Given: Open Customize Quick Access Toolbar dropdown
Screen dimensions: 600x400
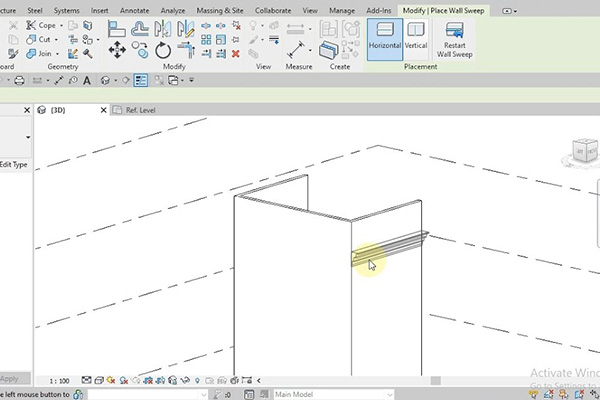Looking at the screenshot, I should pyautogui.click(x=191, y=80).
